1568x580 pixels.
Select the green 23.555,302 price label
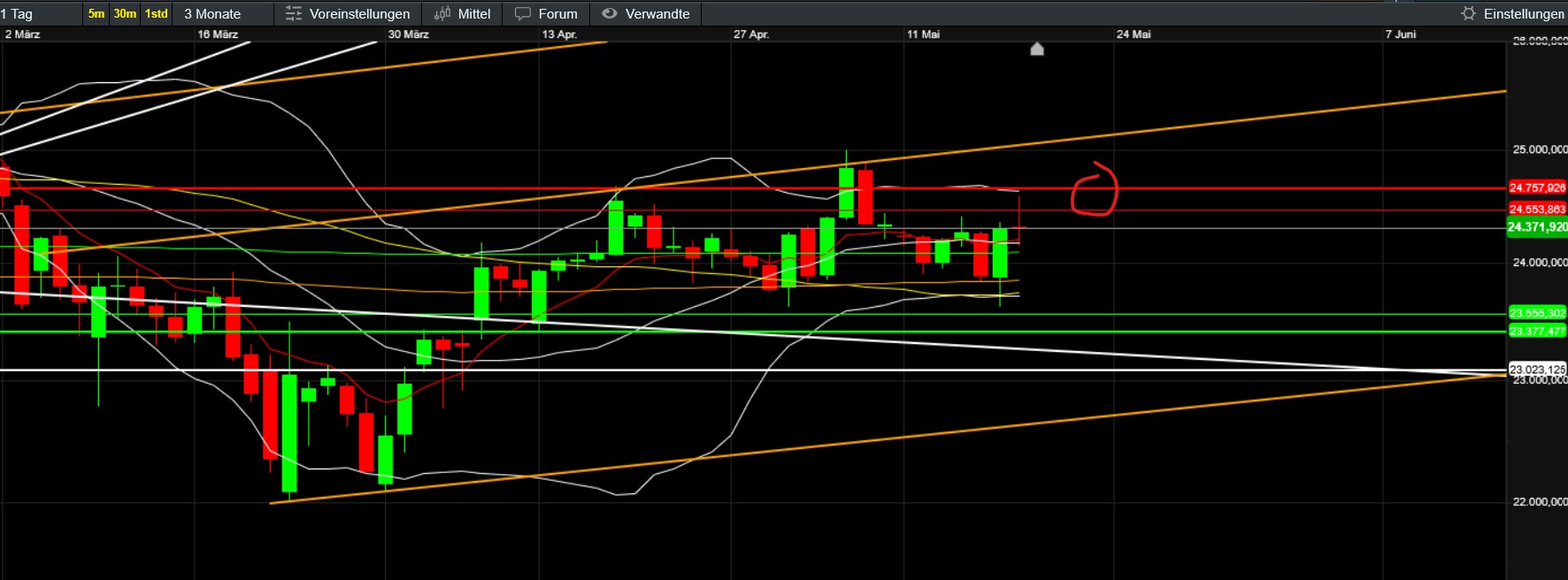click(1537, 313)
